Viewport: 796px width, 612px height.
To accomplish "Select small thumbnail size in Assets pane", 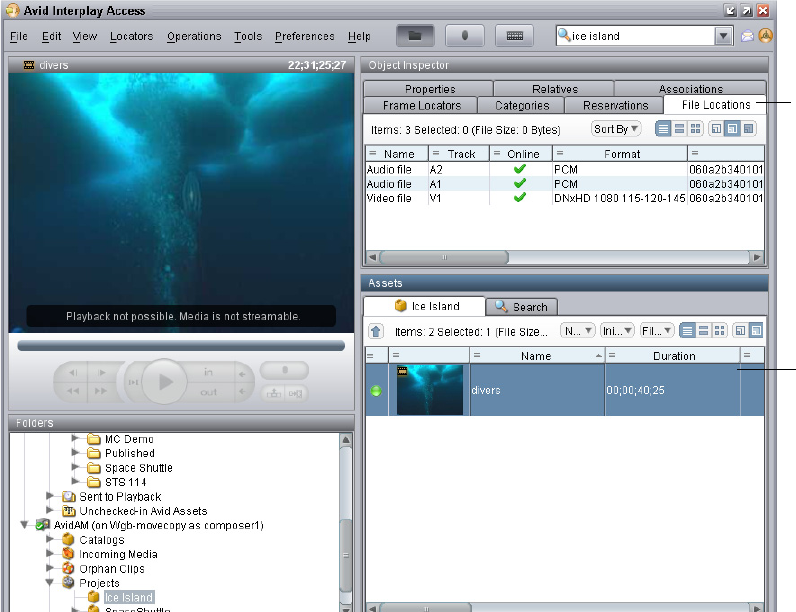I will (740, 331).
